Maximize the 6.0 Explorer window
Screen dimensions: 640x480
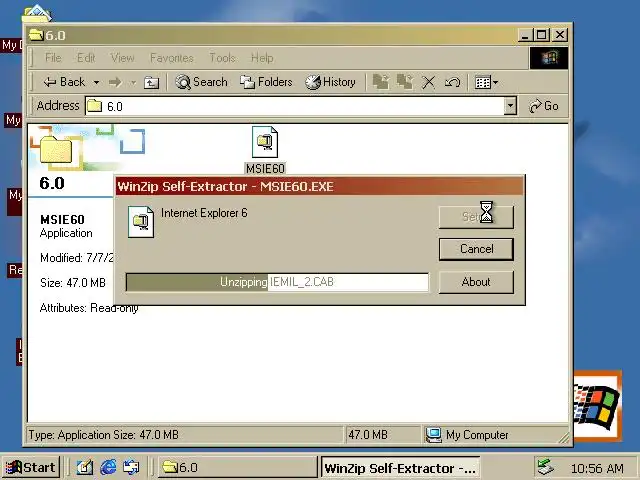[542, 36]
